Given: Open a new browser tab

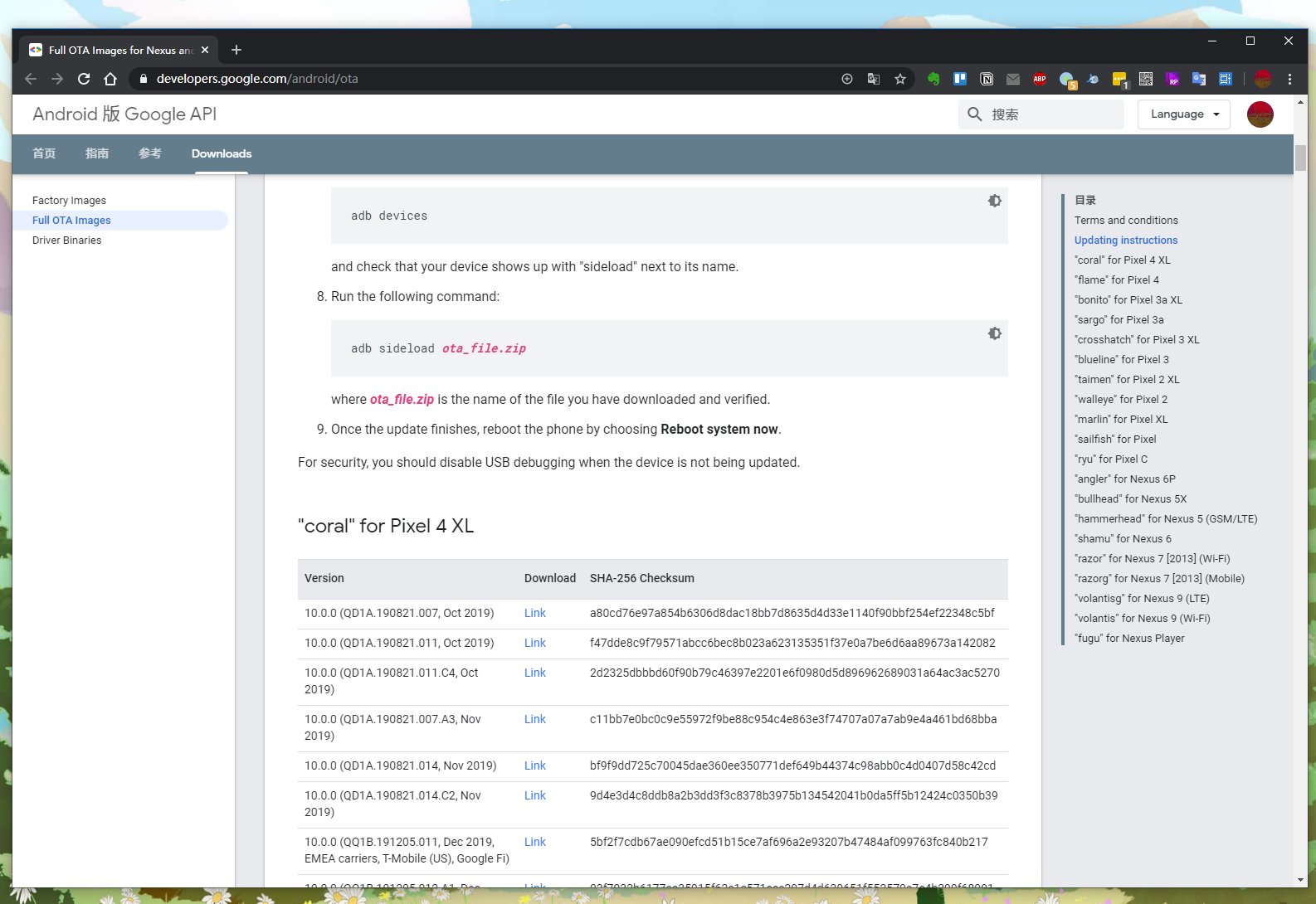Looking at the screenshot, I should pos(236,50).
